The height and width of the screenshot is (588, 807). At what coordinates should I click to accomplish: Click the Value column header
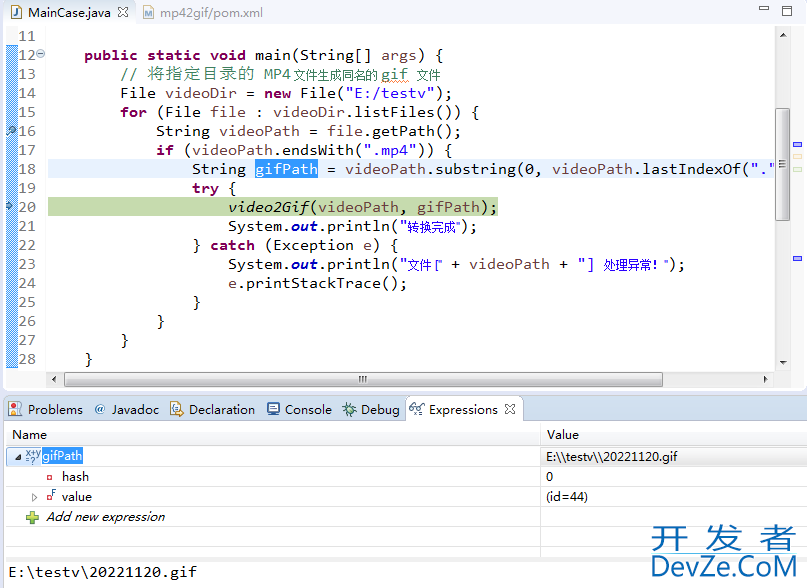[x=674, y=435]
